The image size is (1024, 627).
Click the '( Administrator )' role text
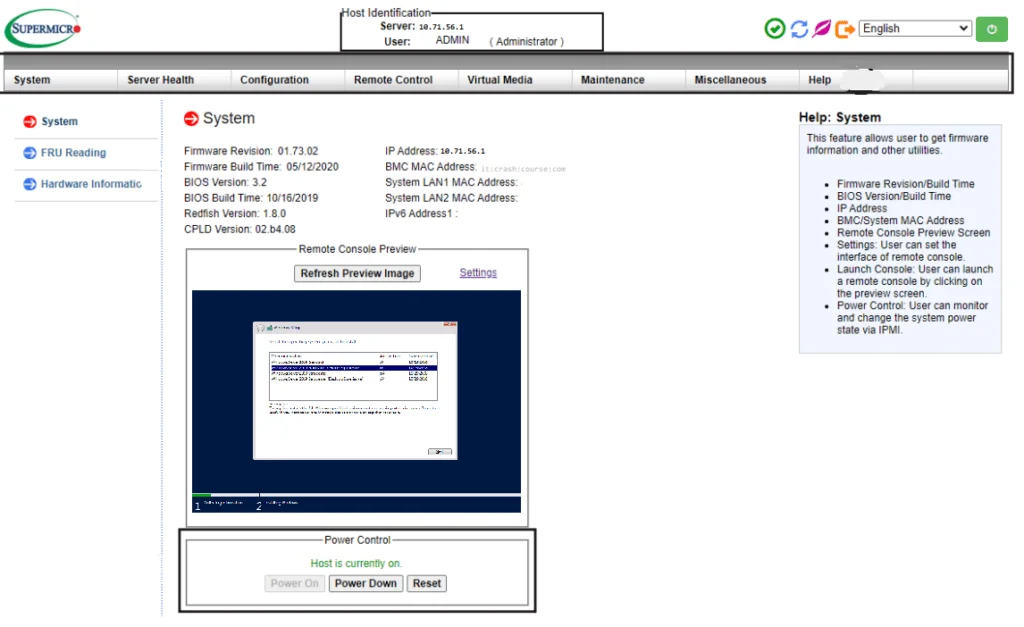(x=526, y=41)
